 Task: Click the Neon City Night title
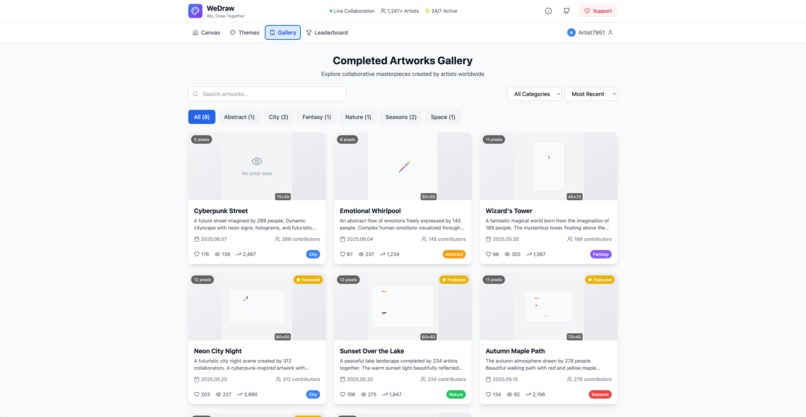pos(217,351)
